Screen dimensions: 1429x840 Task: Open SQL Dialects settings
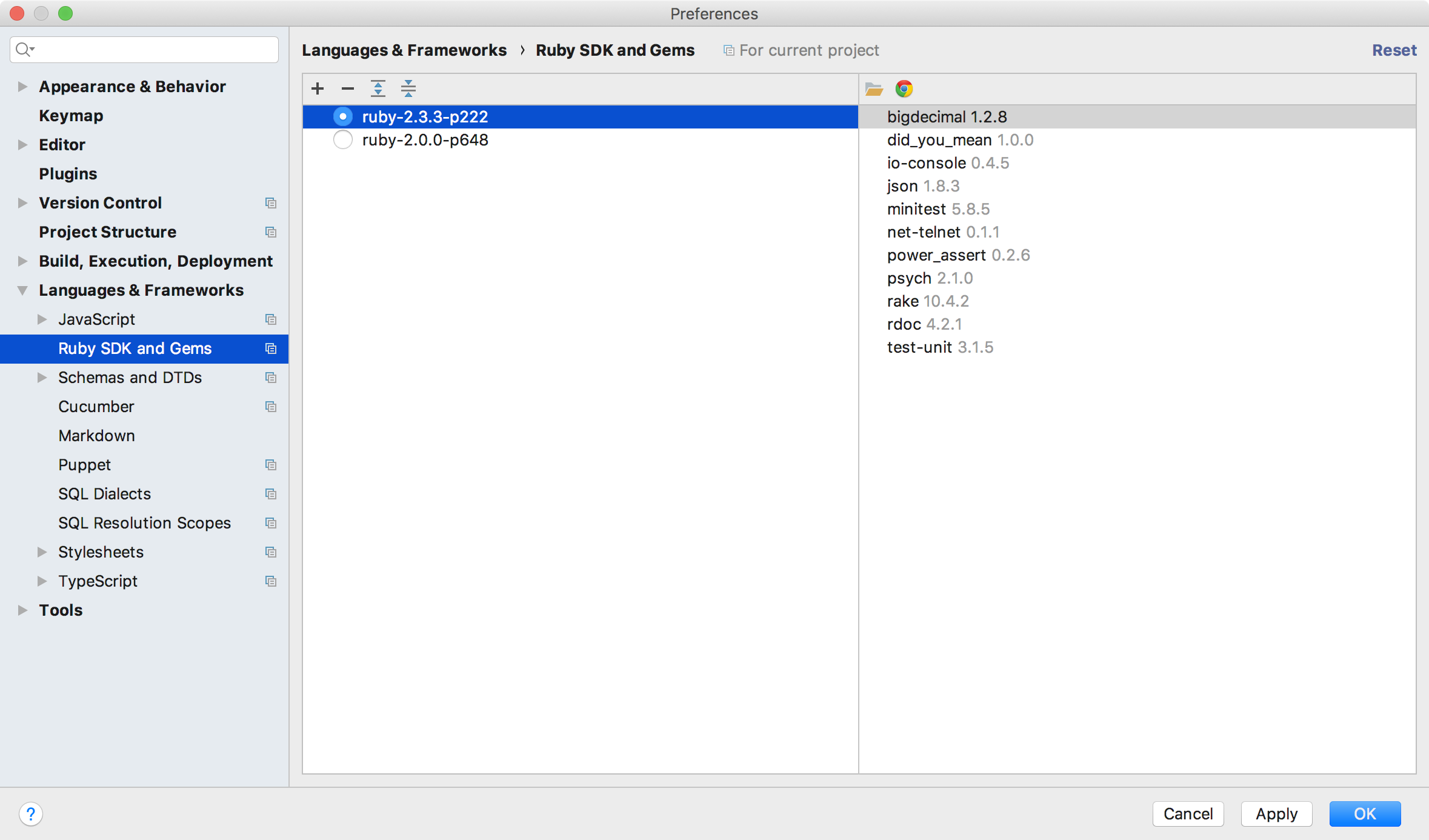104,494
